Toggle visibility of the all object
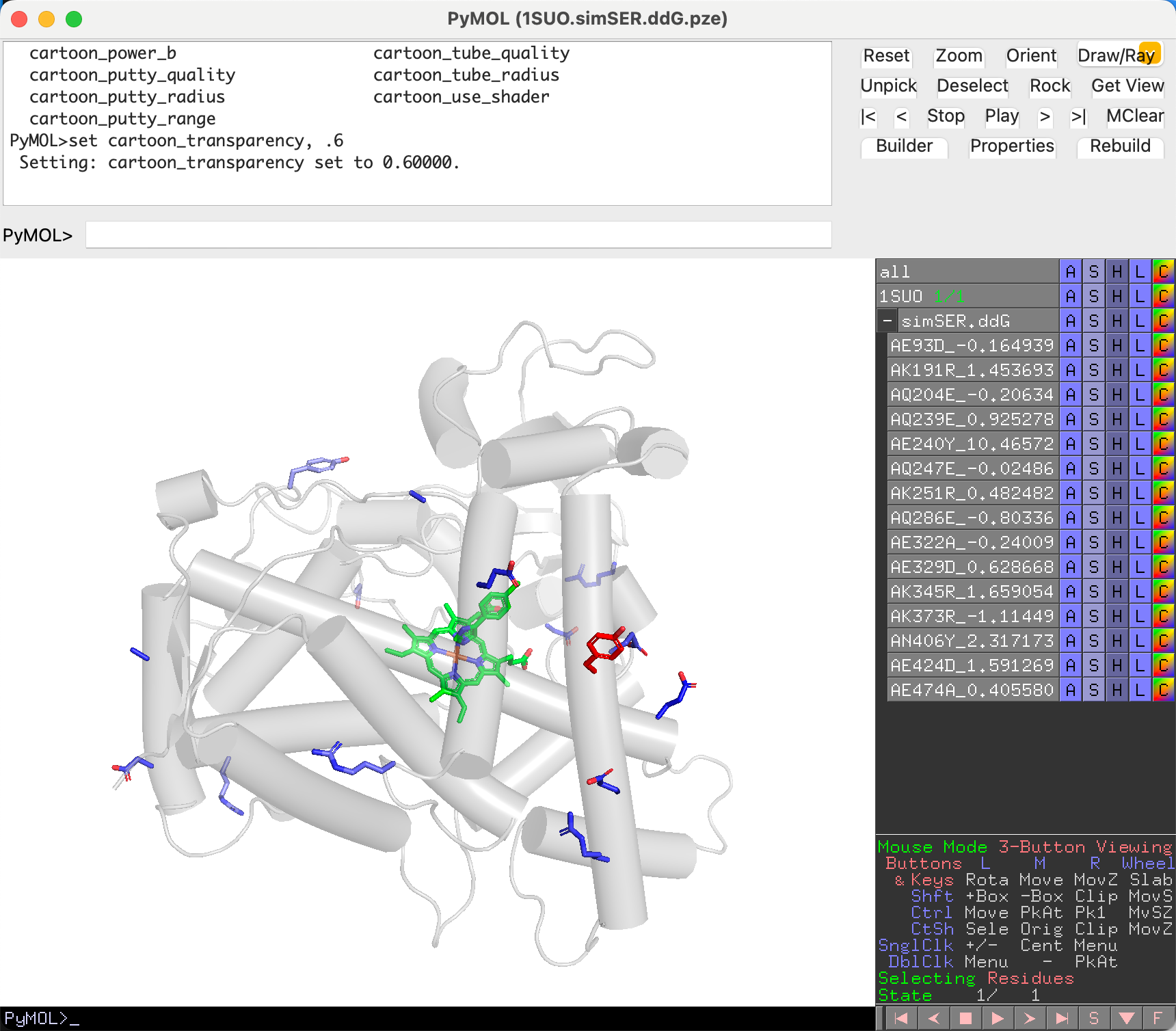1176x1031 pixels. tap(967, 271)
